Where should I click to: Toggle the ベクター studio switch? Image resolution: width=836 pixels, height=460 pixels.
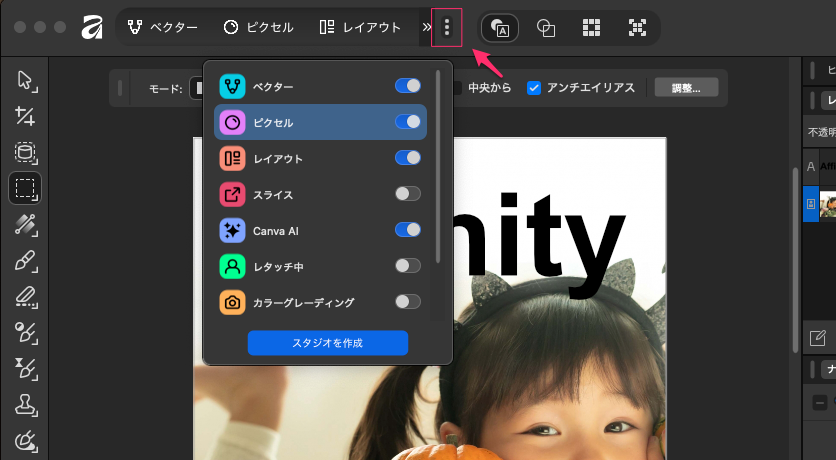tap(407, 86)
